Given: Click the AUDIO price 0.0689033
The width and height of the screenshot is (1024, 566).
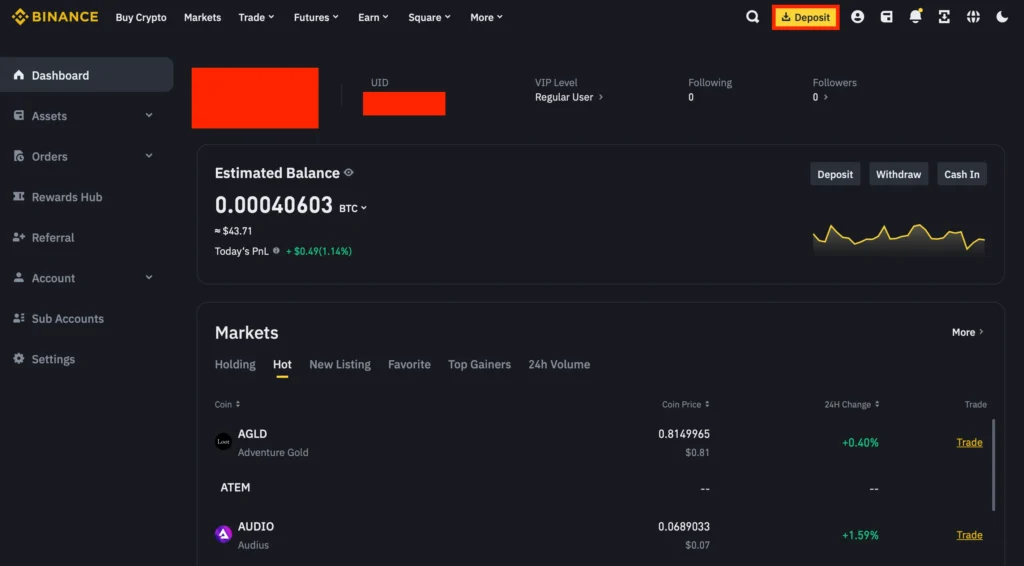Looking at the screenshot, I should point(684,527).
